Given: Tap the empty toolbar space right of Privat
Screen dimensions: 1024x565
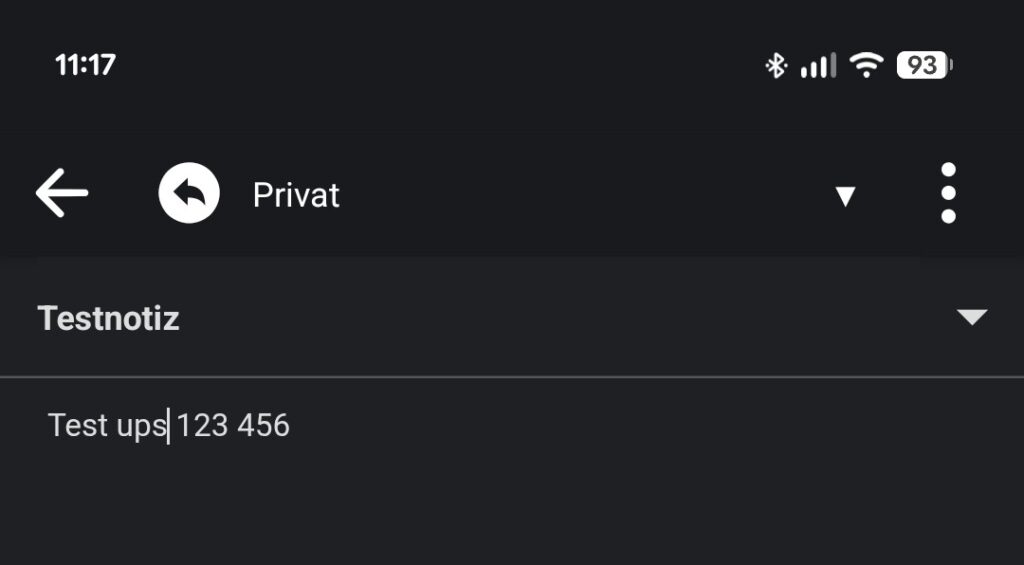Looking at the screenshot, I should pyautogui.click(x=580, y=195).
